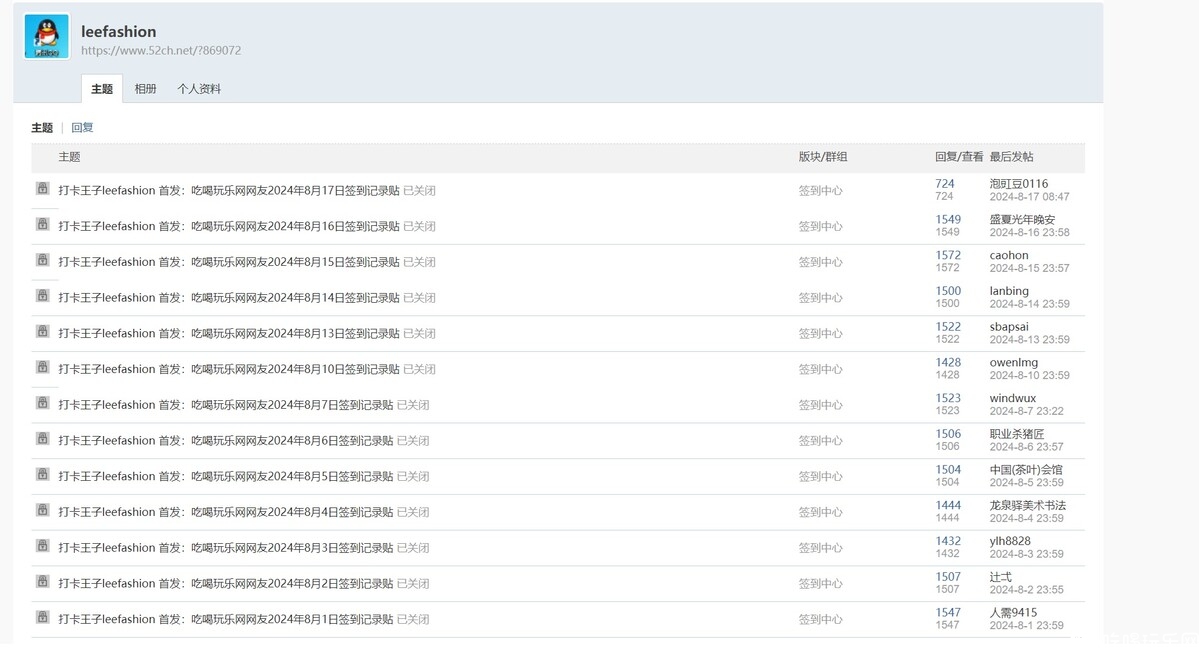Viewport: 1199px width, 654px height.
Task: Click the locked thread icon for 8月15日 post
Action: [43, 260]
